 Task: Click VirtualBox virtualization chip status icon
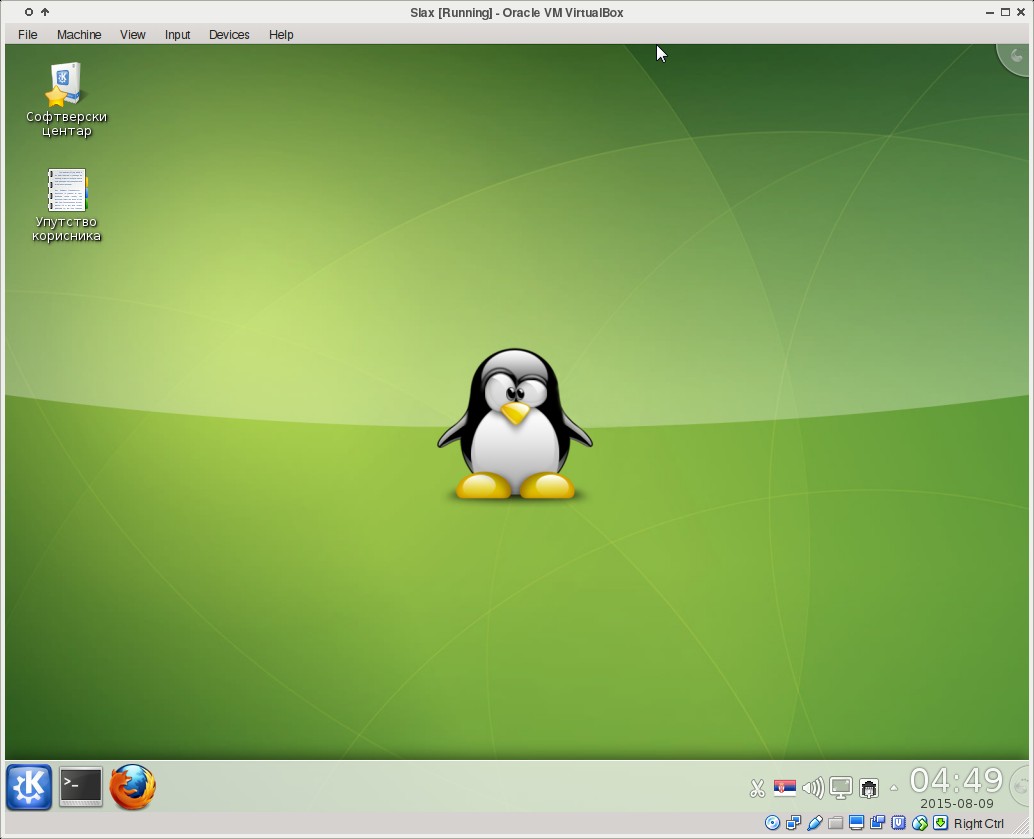click(x=899, y=823)
